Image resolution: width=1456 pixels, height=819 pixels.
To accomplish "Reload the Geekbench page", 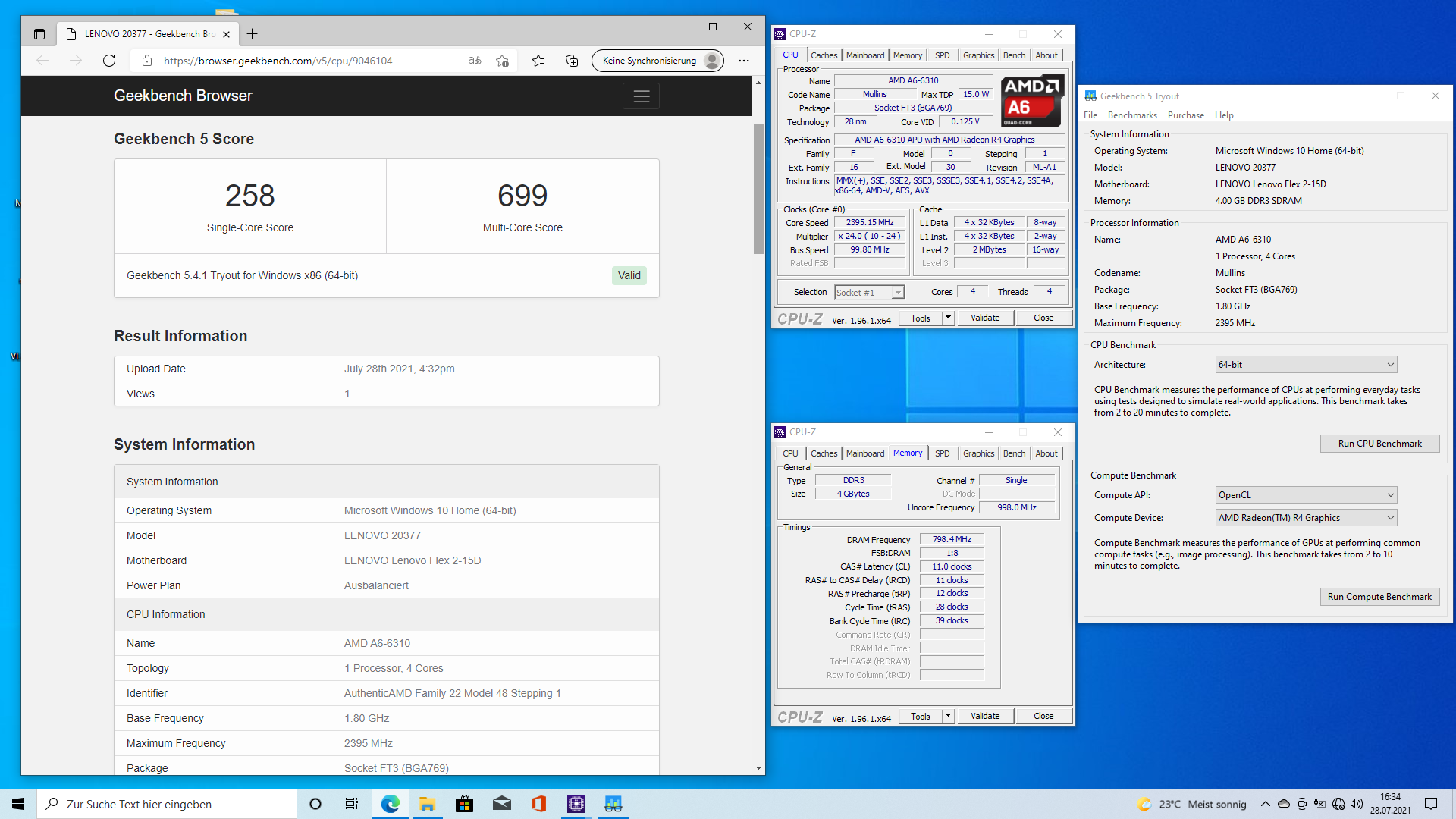I will point(109,61).
